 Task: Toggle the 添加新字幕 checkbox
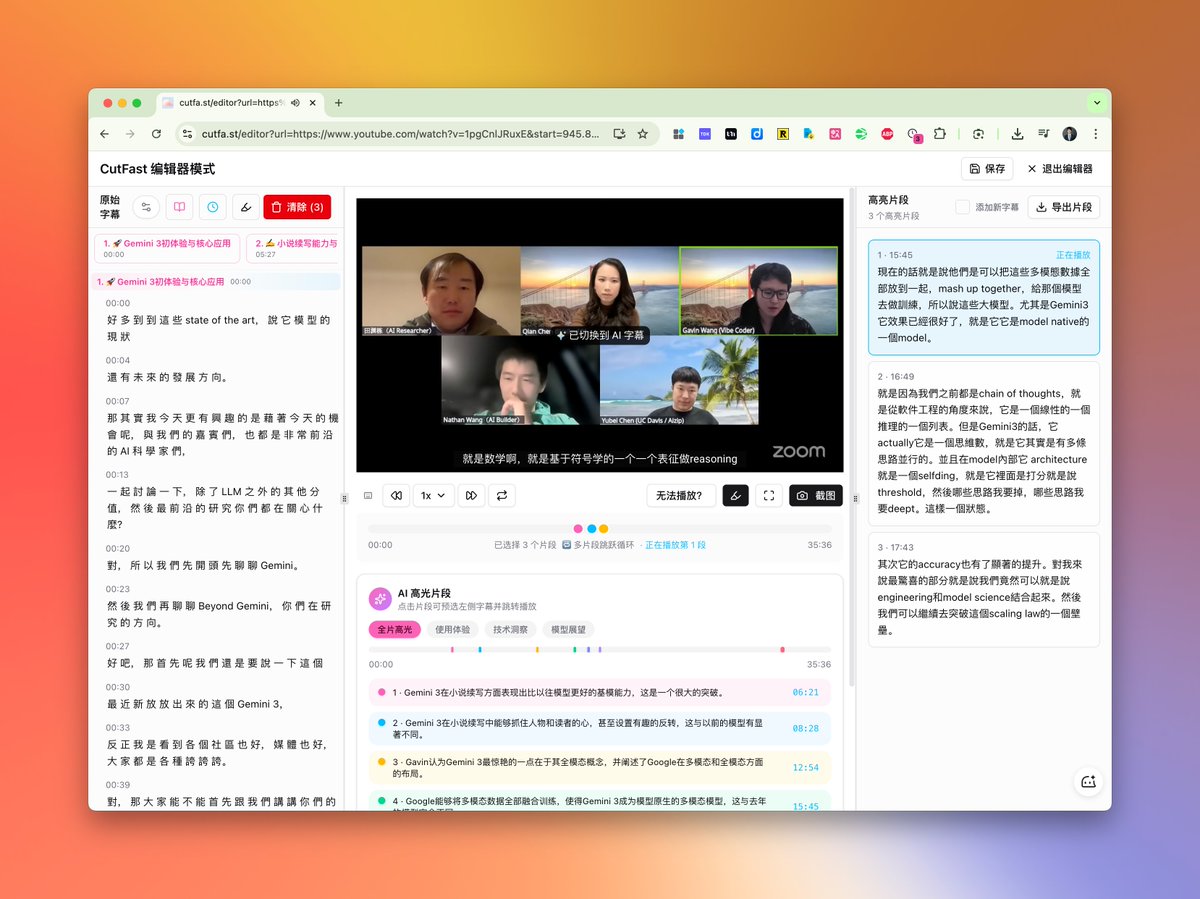(x=962, y=207)
